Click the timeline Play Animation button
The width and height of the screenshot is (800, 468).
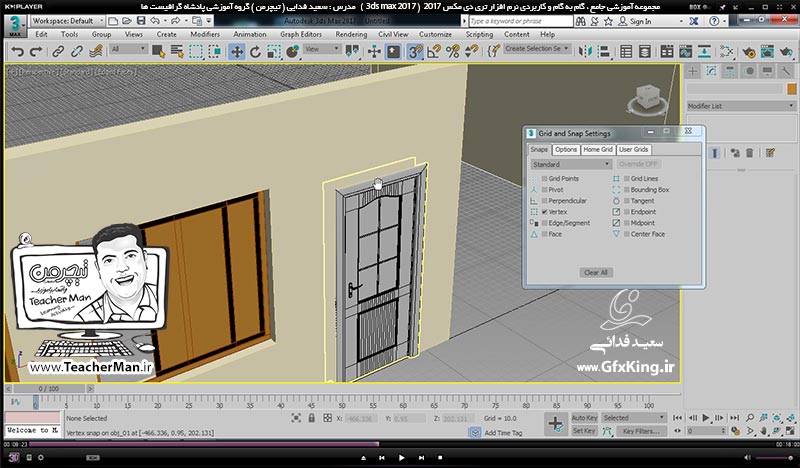click(x=706, y=417)
